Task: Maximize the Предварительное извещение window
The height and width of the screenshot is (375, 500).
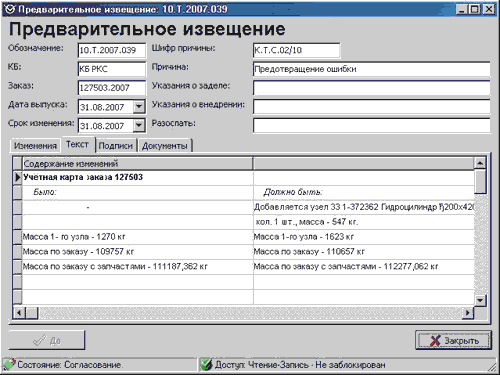Action: pyautogui.click(x=474, y=9)
